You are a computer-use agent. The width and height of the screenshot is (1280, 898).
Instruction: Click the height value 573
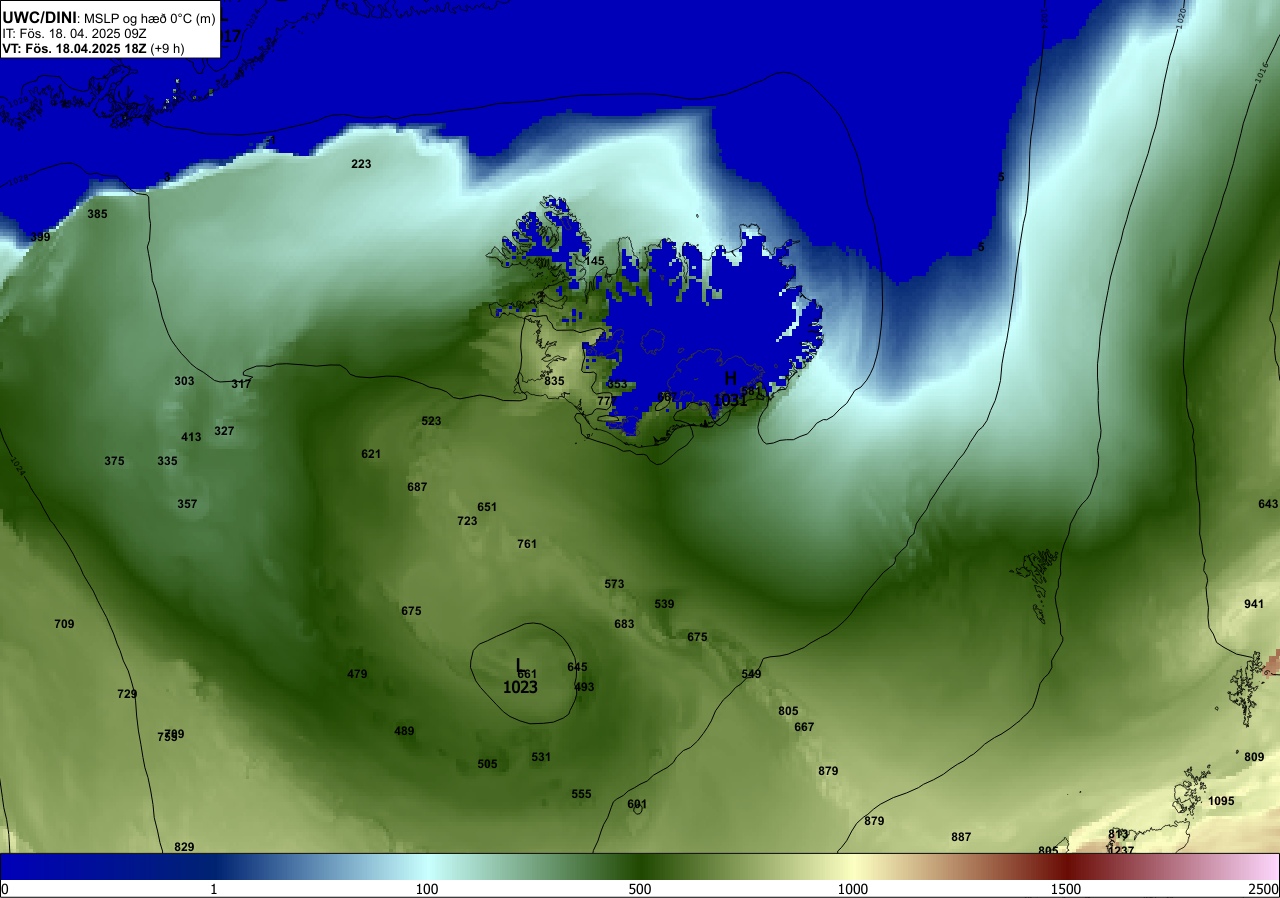click(614, 584)
